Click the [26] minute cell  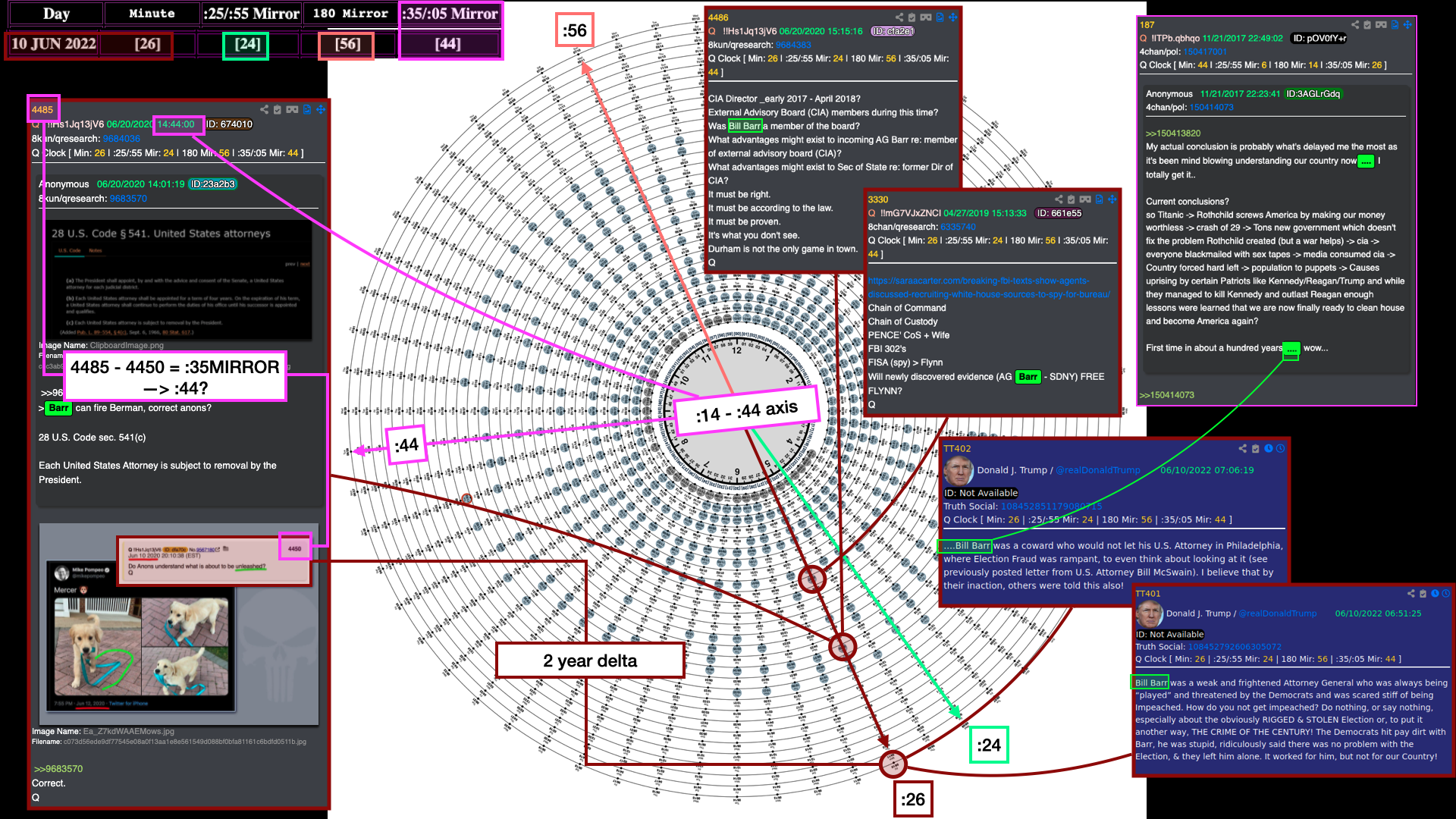click(147, 44)
